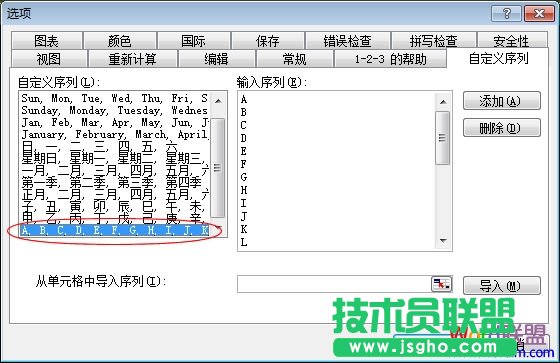Viewport: 560px width, 363px height.
Task: Select the January, February, March list entry
Action: (x=115, y=135)
